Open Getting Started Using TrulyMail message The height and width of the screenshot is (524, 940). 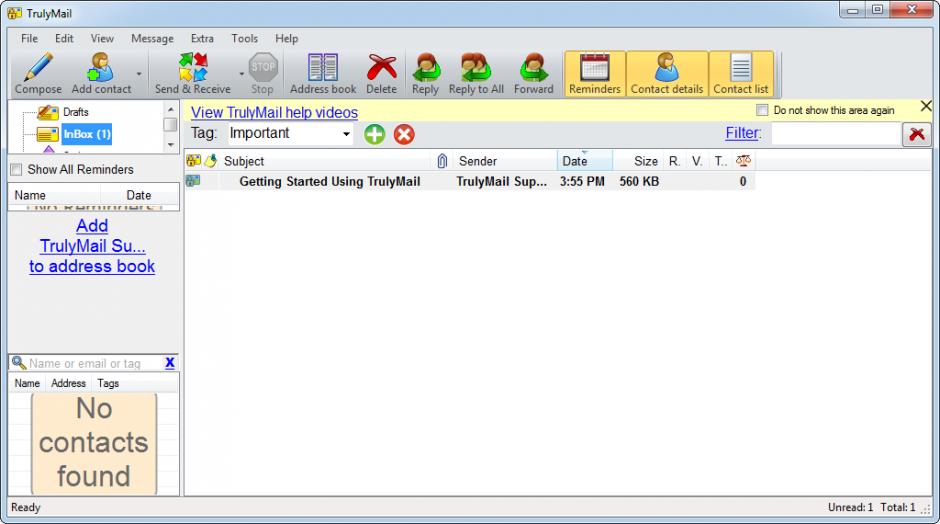coord(330,182)
